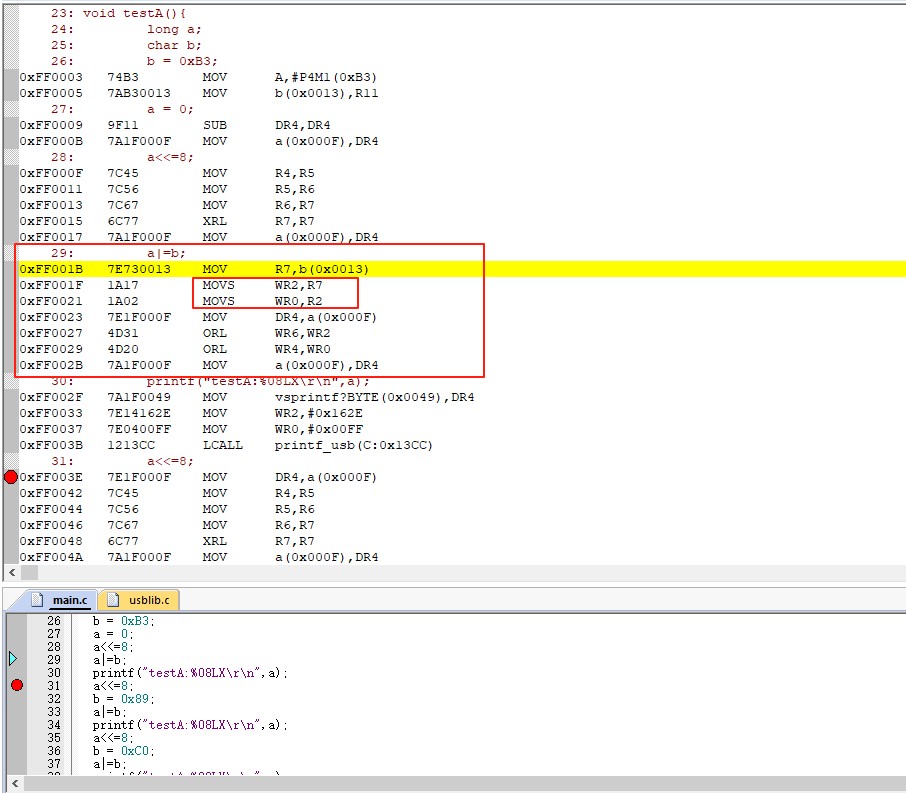Viewport: 906px width, 793px height.
Task: Click breakpoint marker at 0xFF003E in disassembly
Action: pos(11,477)
